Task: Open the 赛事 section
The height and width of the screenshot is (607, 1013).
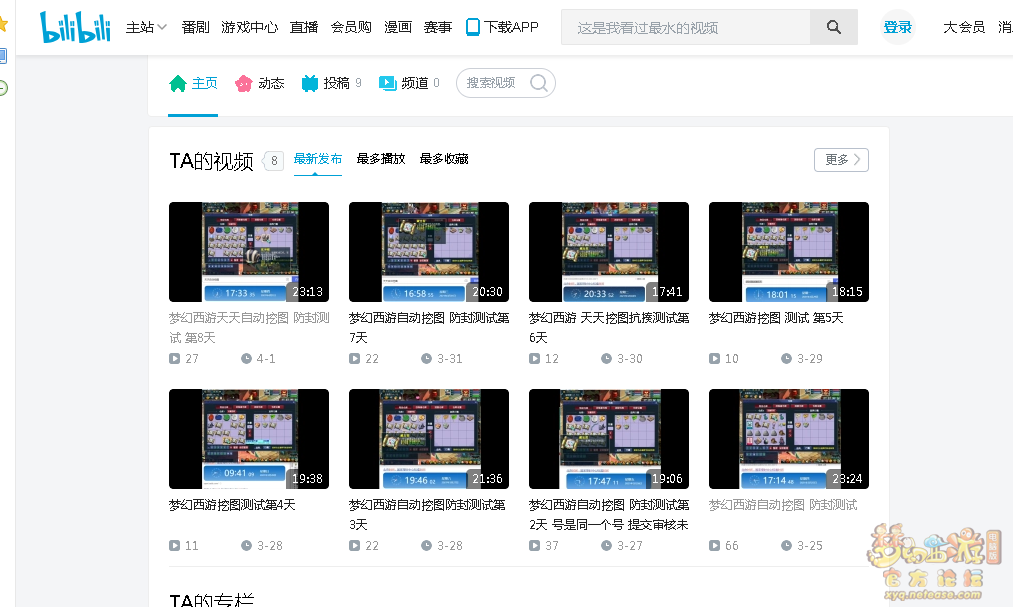Action: point(437,27)
